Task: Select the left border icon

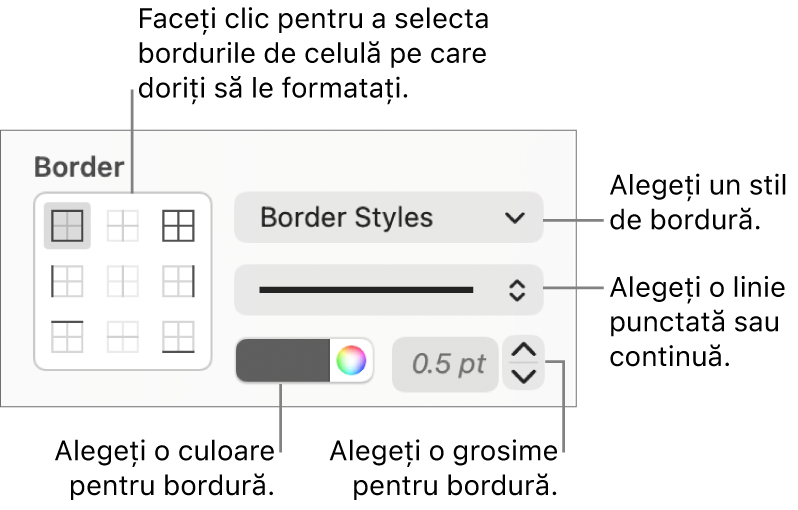Action: tap(67, 281)
